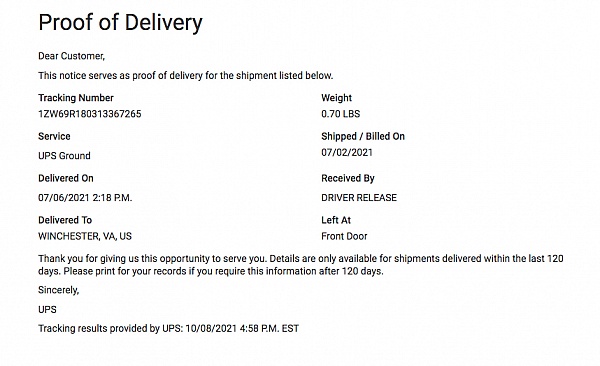Click the Weight label

tap(336, 98)
